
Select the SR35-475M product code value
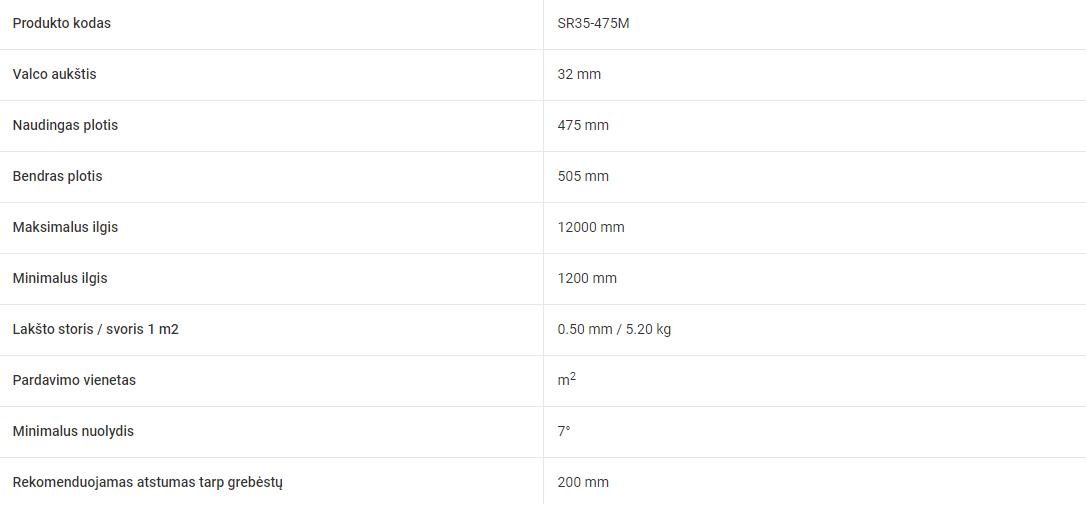594,24
